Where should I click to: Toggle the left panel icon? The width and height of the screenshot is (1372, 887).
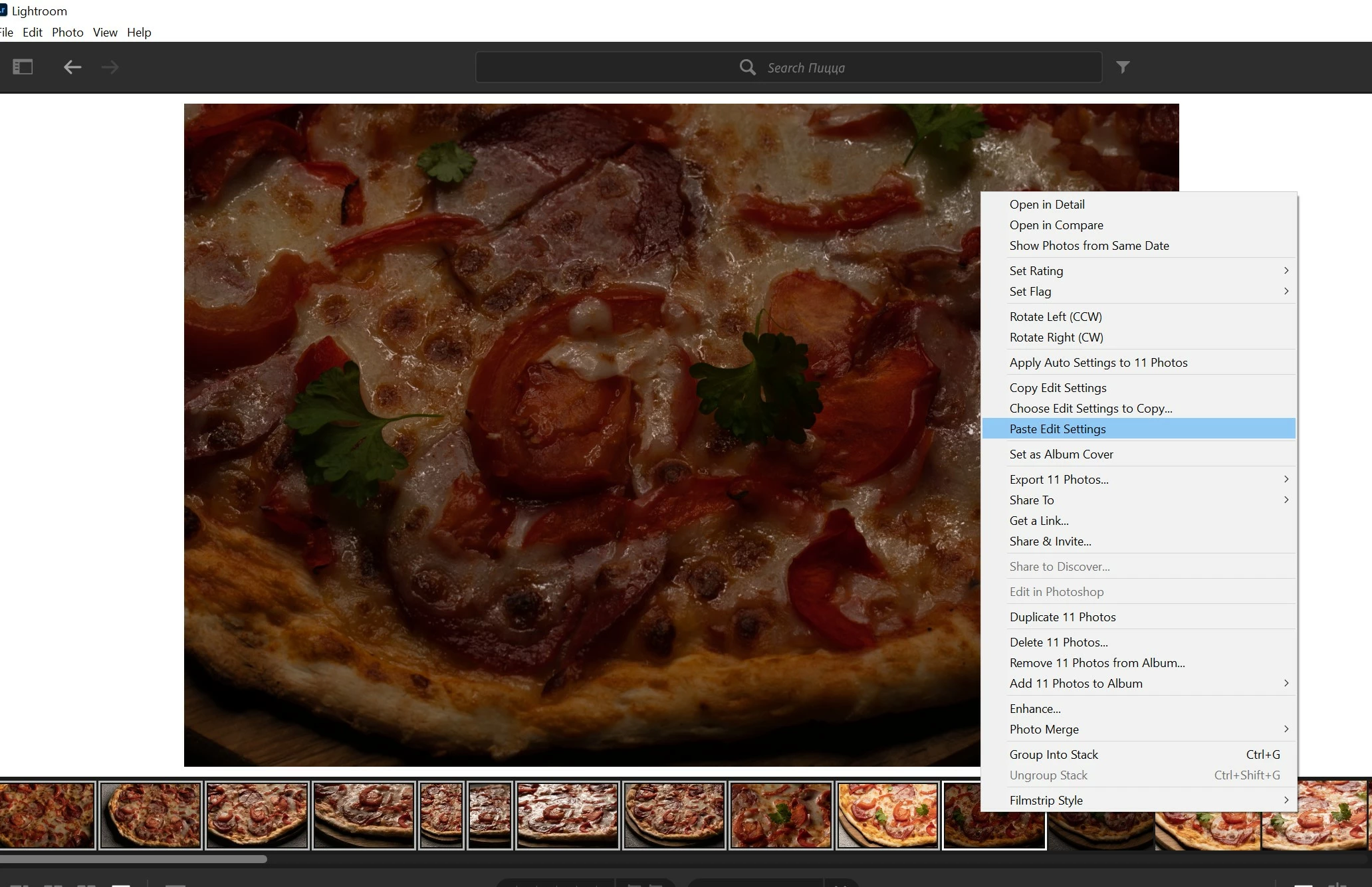pyautogui.click(x=23, y=67)
